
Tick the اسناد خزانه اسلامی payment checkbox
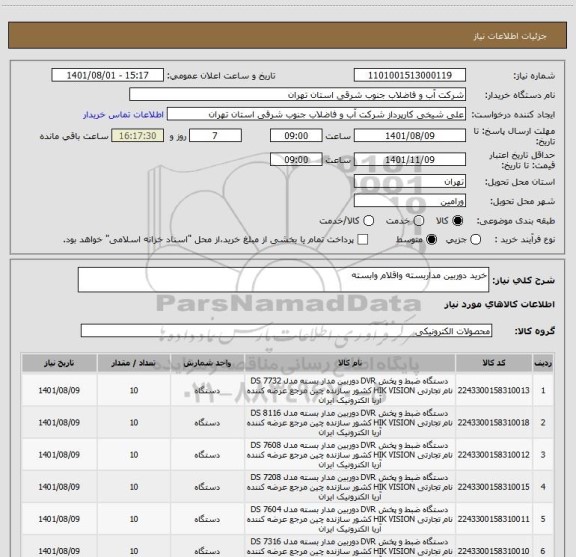(363, 240)
